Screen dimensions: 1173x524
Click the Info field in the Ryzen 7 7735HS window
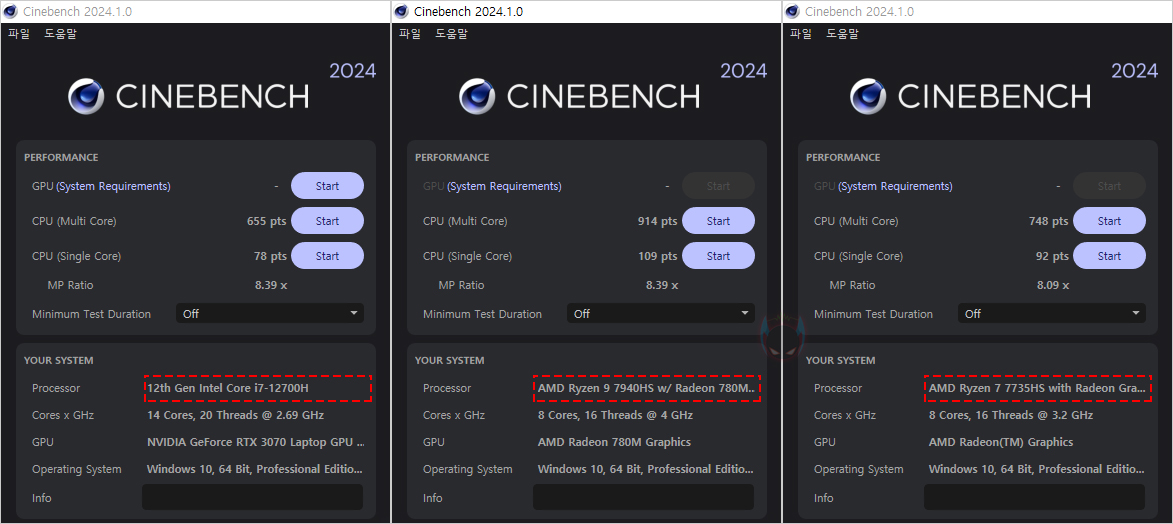pyautogui.click(x=1034, y=497)
